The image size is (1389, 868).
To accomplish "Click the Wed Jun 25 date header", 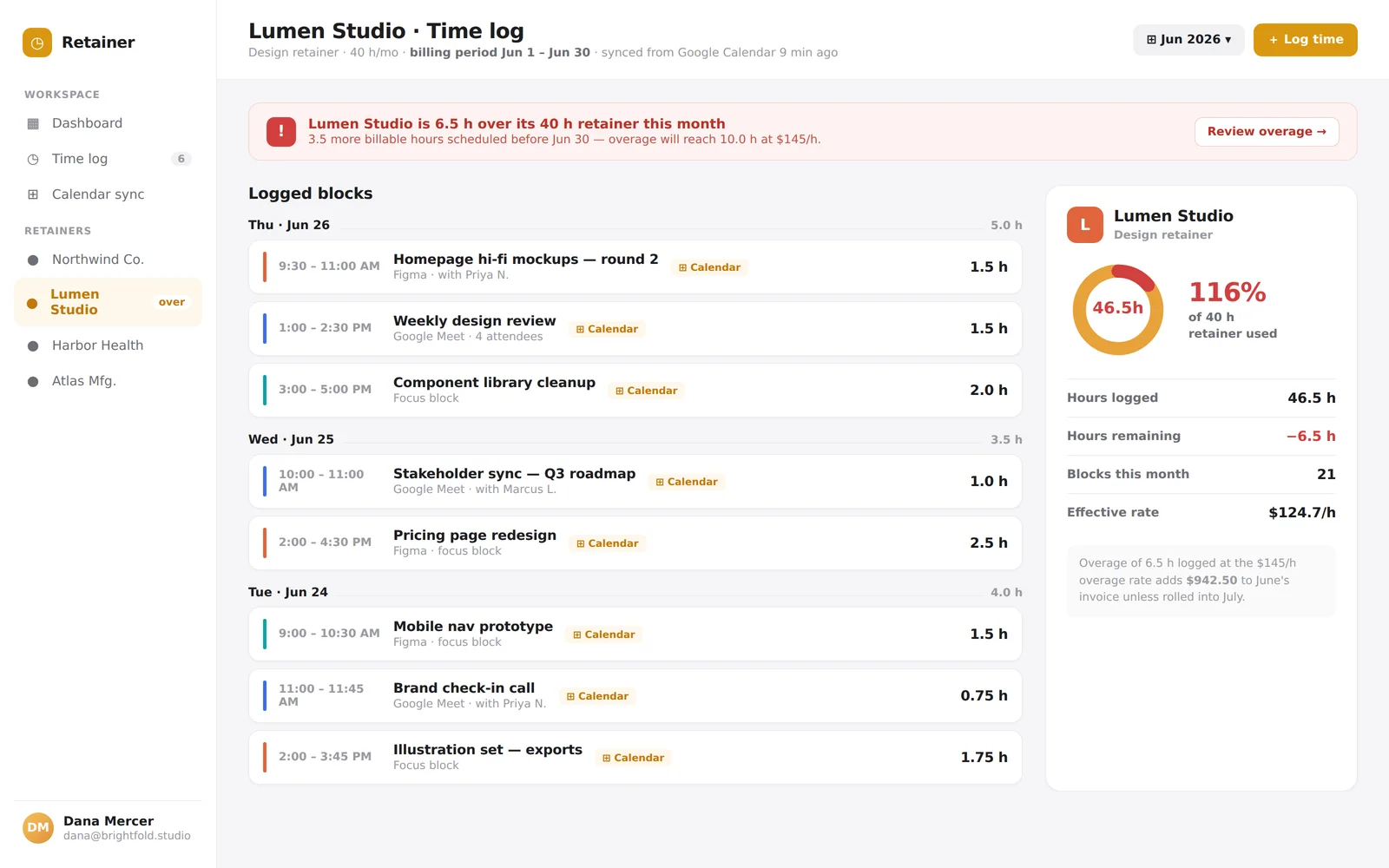I will tap(291, 439).
